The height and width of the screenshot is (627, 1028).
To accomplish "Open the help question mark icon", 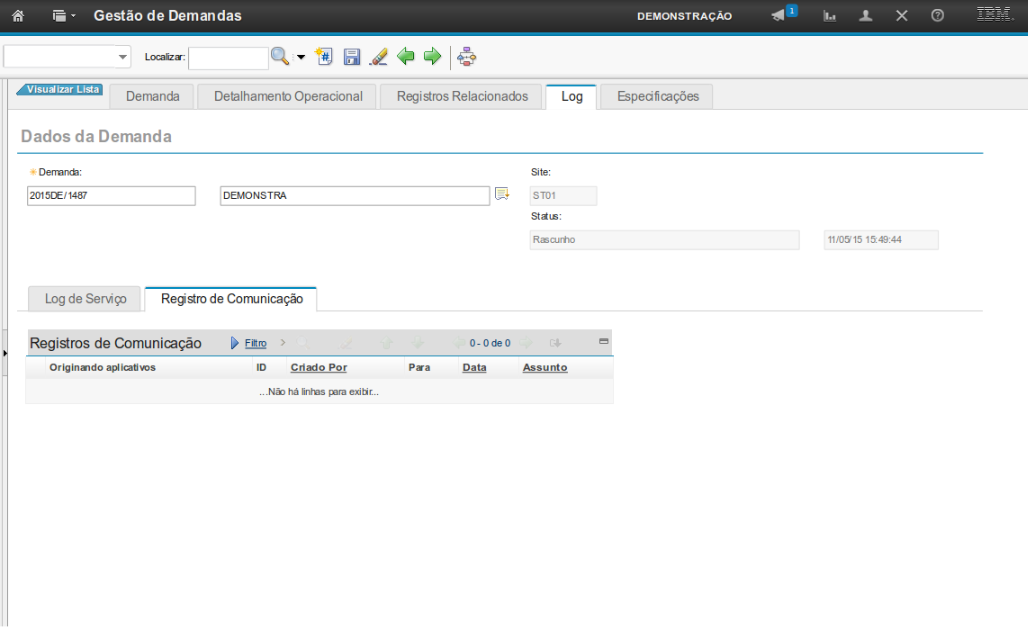I will click(937, 16).
